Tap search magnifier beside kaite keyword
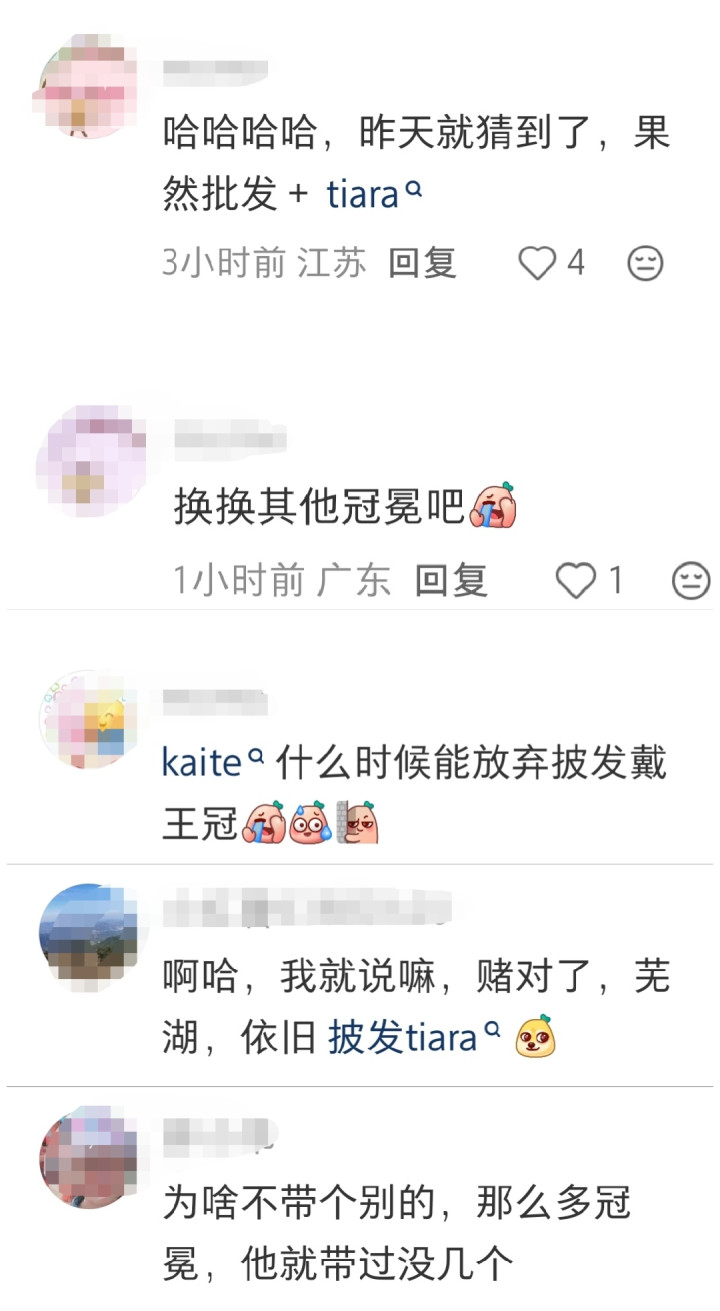720x1311 pixels. pos(255,758)
